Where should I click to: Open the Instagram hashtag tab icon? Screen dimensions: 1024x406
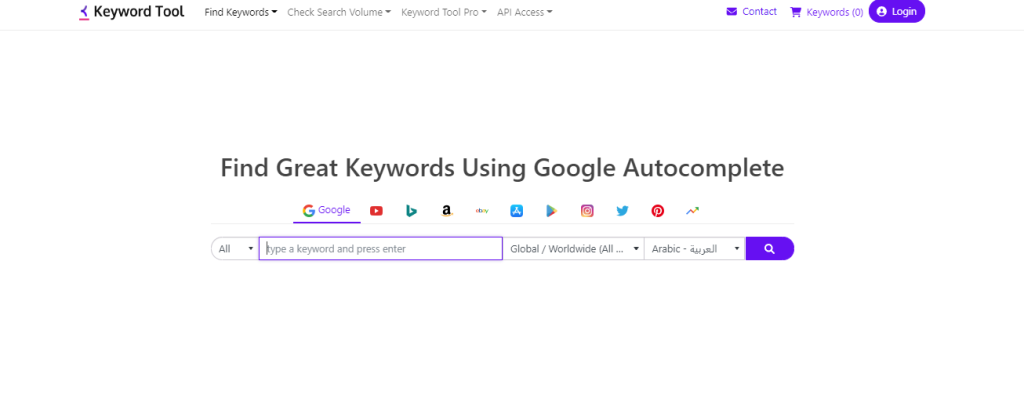point(587,211)
